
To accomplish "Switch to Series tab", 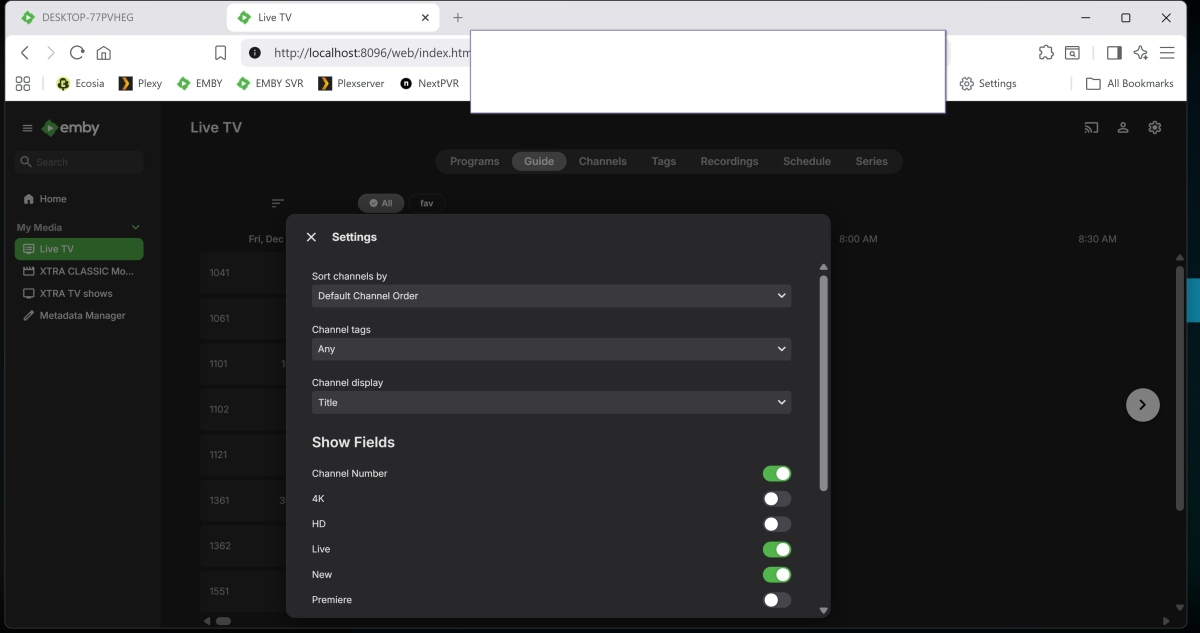I will (871, 161).
